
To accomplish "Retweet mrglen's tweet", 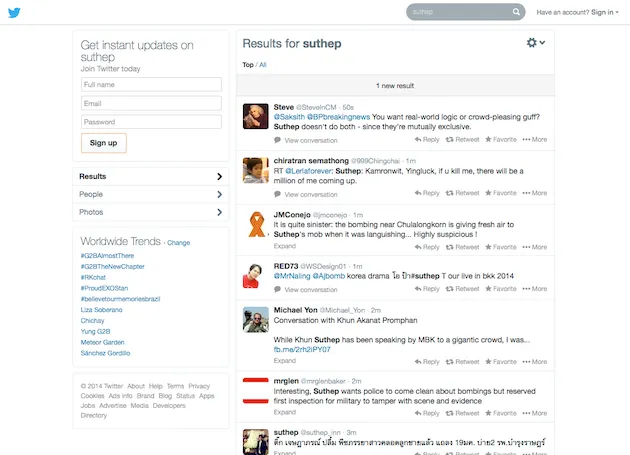I will point(462,413).
